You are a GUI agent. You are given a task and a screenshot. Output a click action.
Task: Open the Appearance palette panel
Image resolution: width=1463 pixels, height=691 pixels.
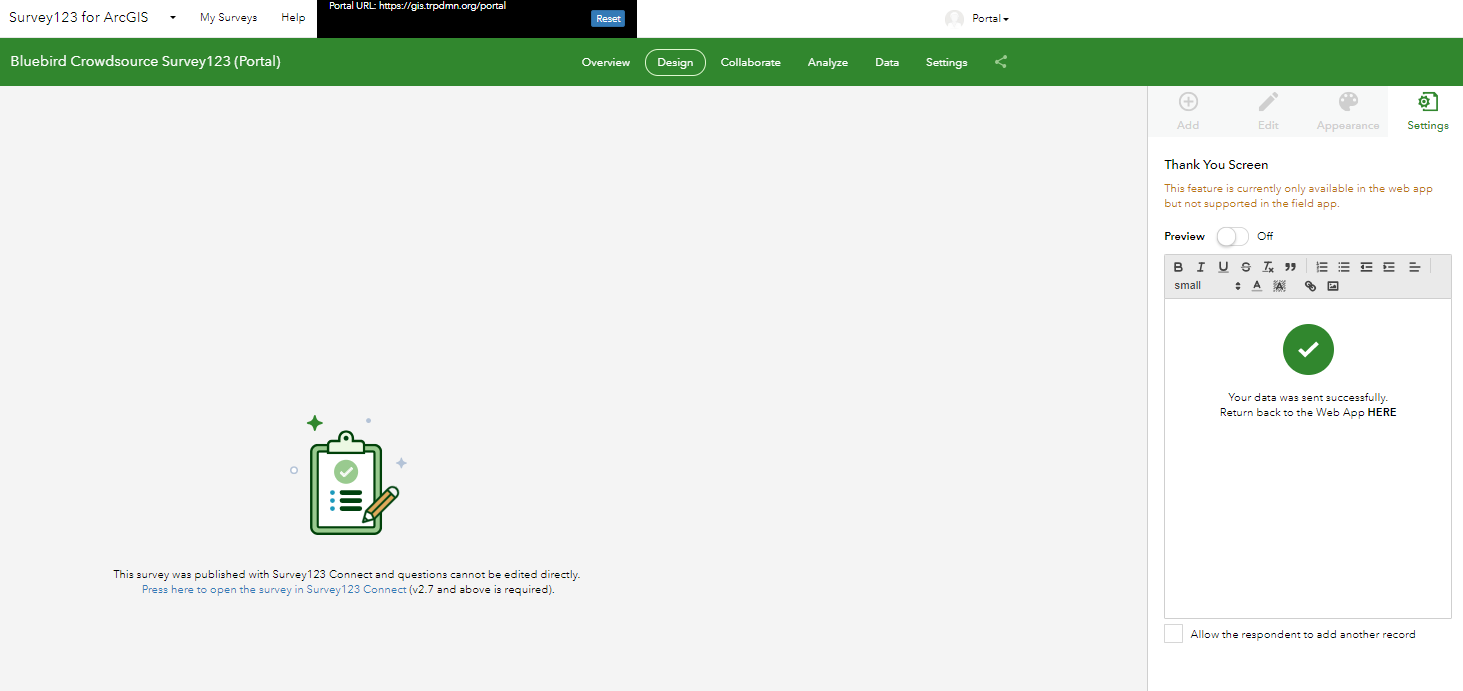click(1348, 111)
